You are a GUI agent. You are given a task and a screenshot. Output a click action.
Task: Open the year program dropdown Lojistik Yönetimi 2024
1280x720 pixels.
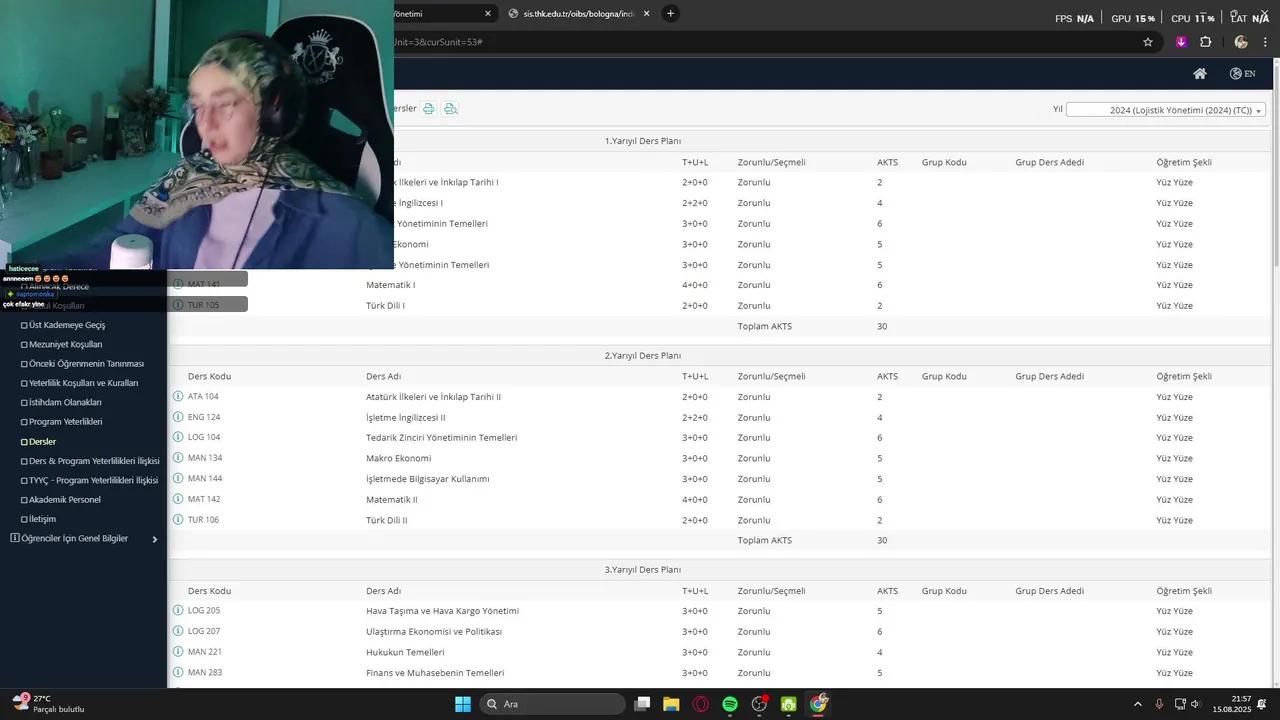[x=1166, y=110]
